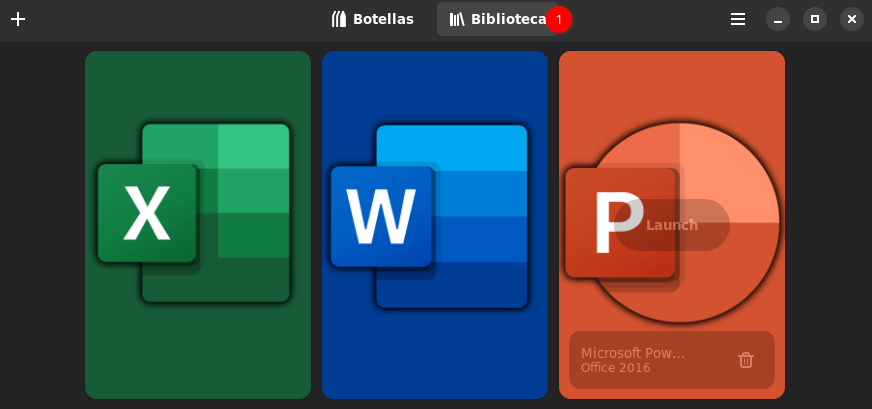Screen dimensions: 872x409
Task: Maximize the Bottles window
Action: click(x=815, y=19)
